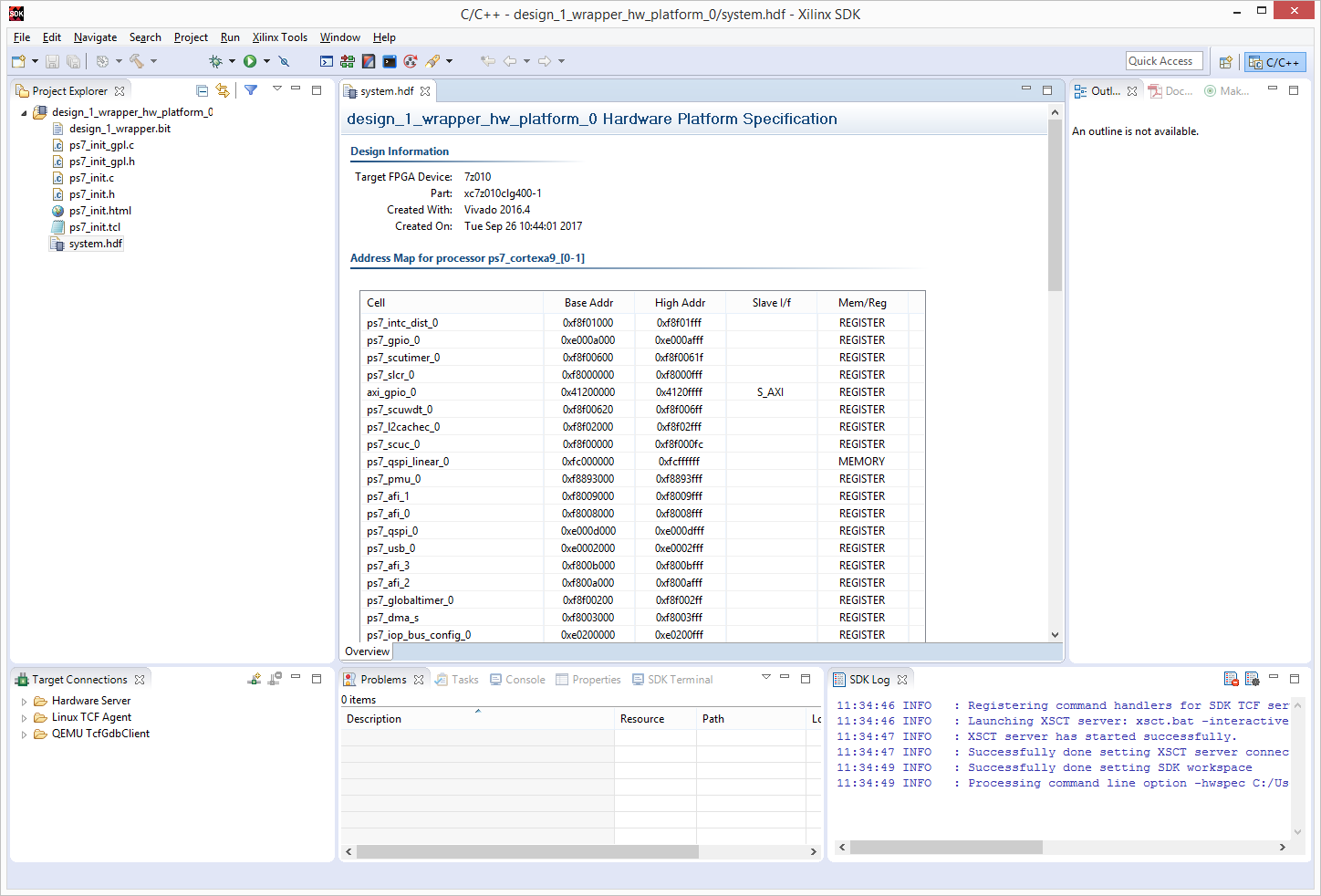Open the Project menu
The image size is (1321, 896).
[x=191, y=37]
